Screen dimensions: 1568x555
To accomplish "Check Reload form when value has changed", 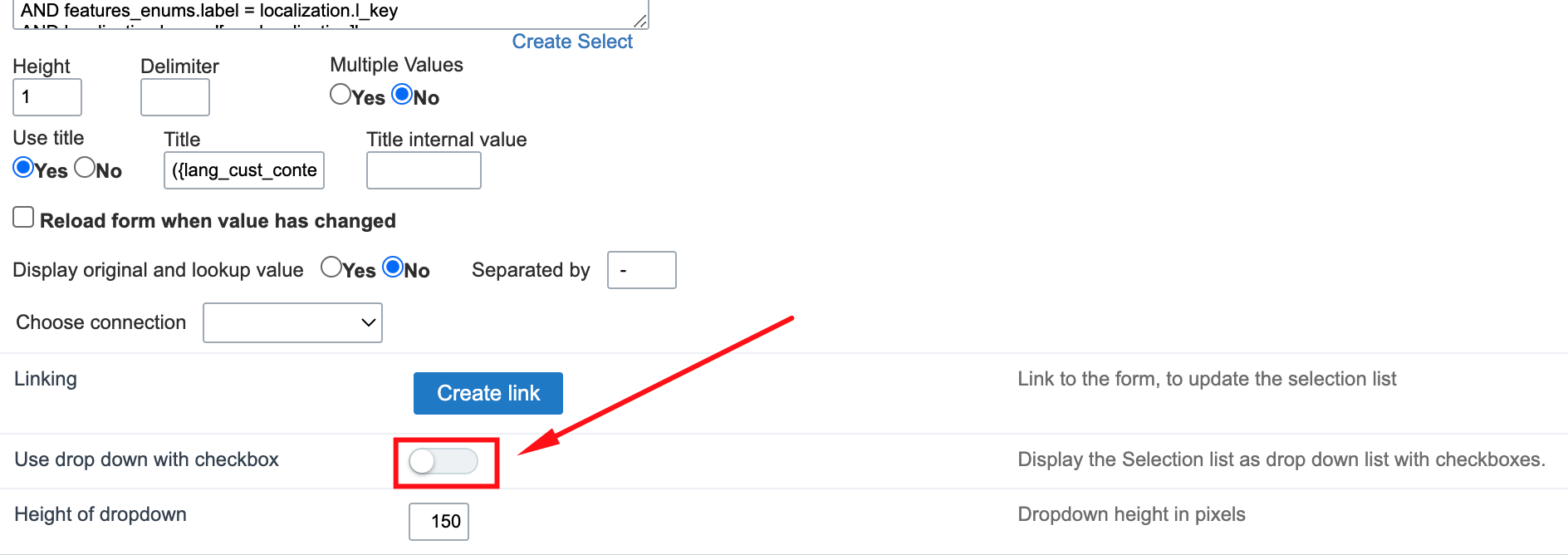I will tap(23, 218).
